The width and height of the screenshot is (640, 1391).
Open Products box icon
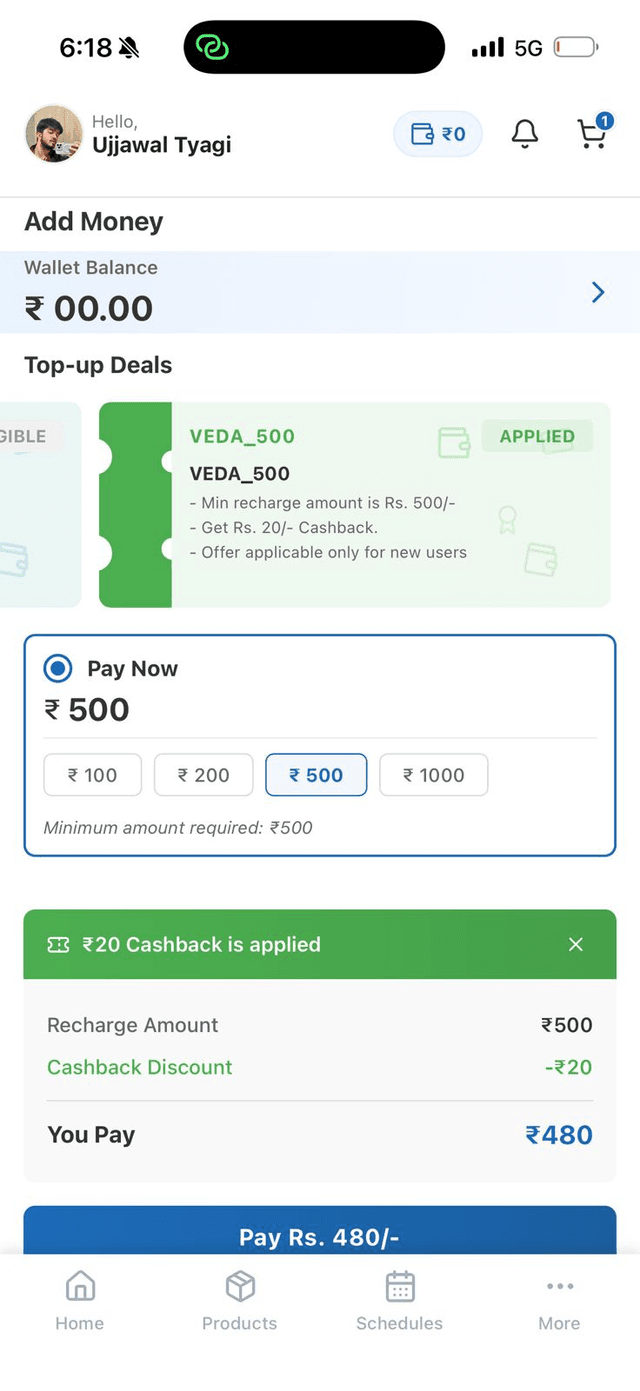[x=240, y=1287]
